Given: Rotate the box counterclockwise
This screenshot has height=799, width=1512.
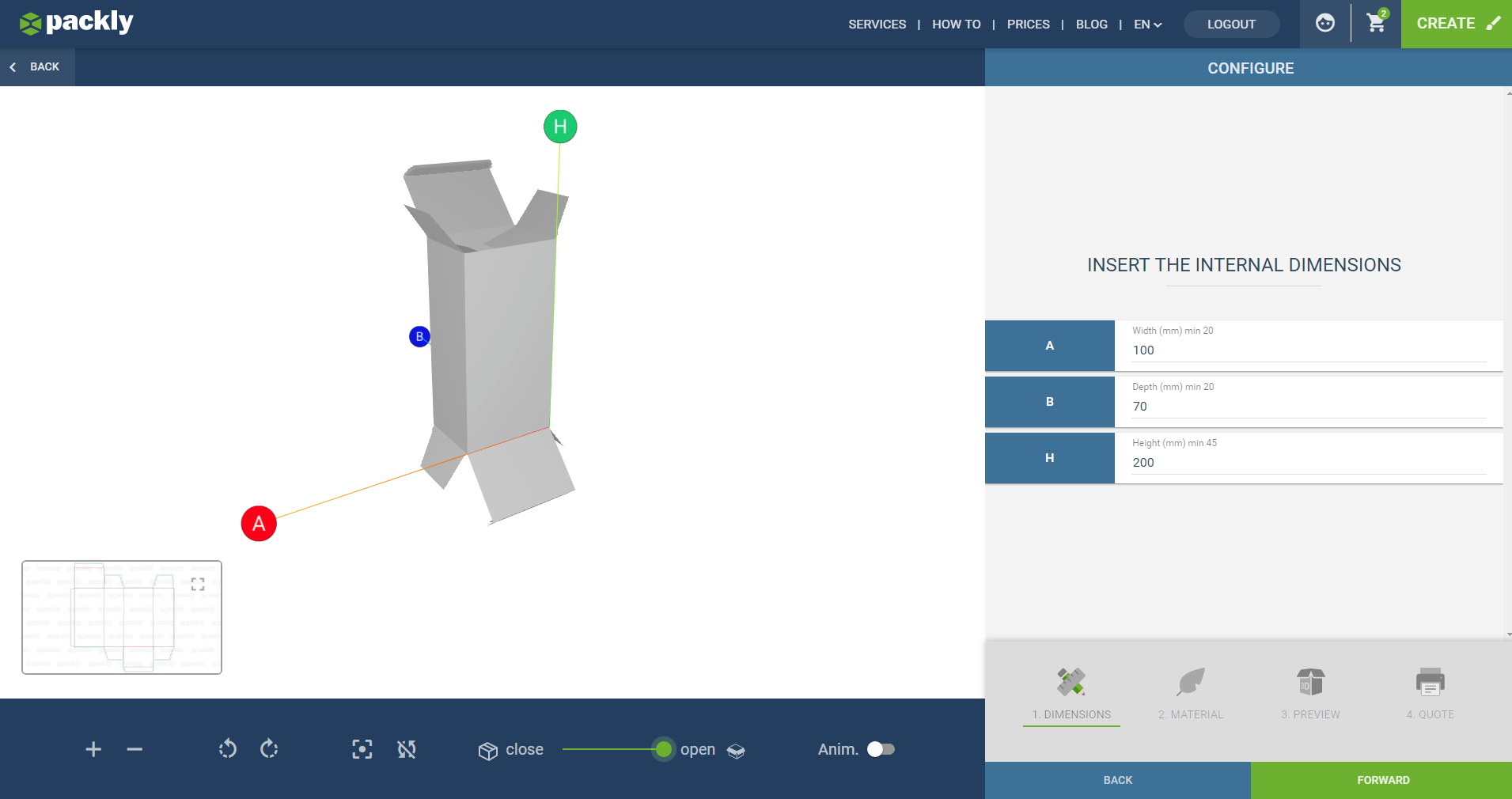Looking at the screenshot, I should click(228, 748).
